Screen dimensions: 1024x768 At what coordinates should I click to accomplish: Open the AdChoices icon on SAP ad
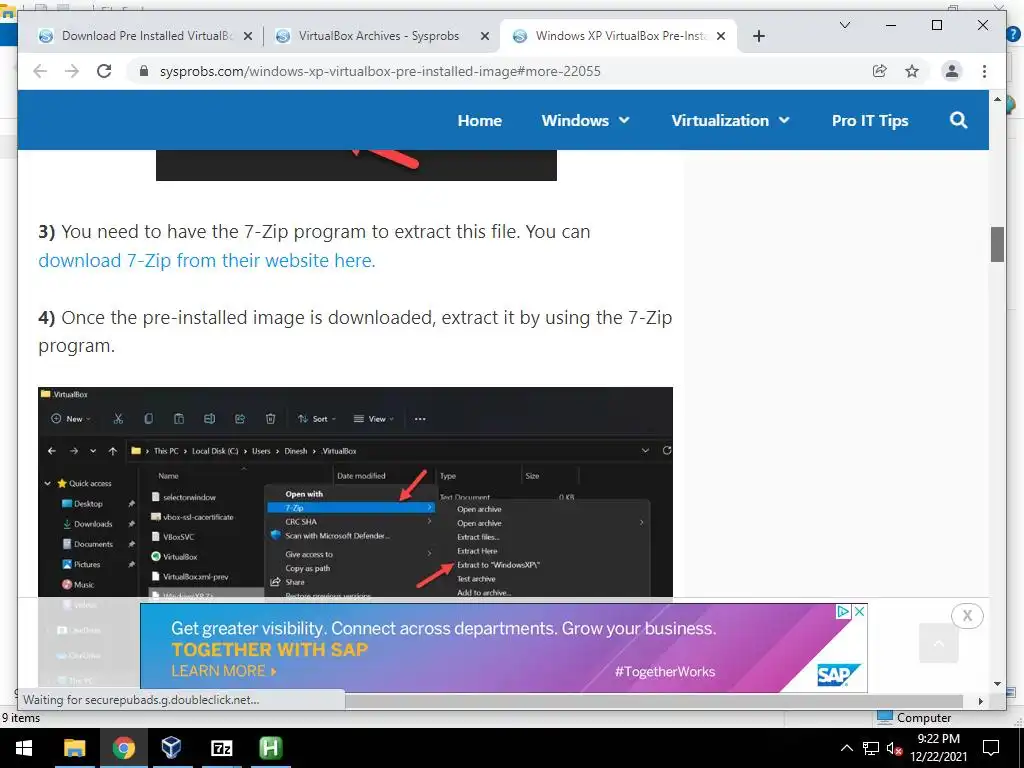tap(843, 611)
